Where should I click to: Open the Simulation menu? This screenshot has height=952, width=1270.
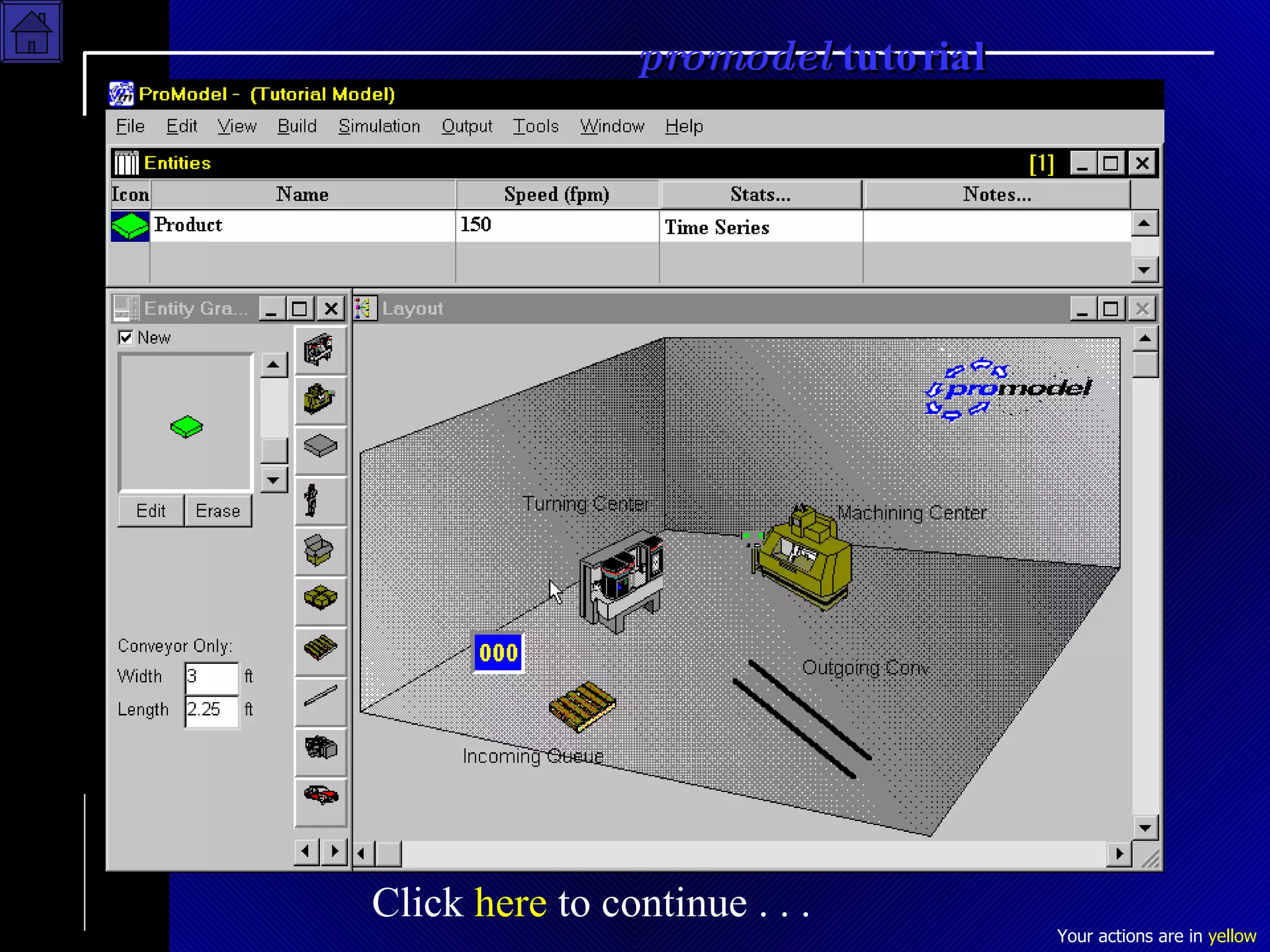click(x=380, y=126)
